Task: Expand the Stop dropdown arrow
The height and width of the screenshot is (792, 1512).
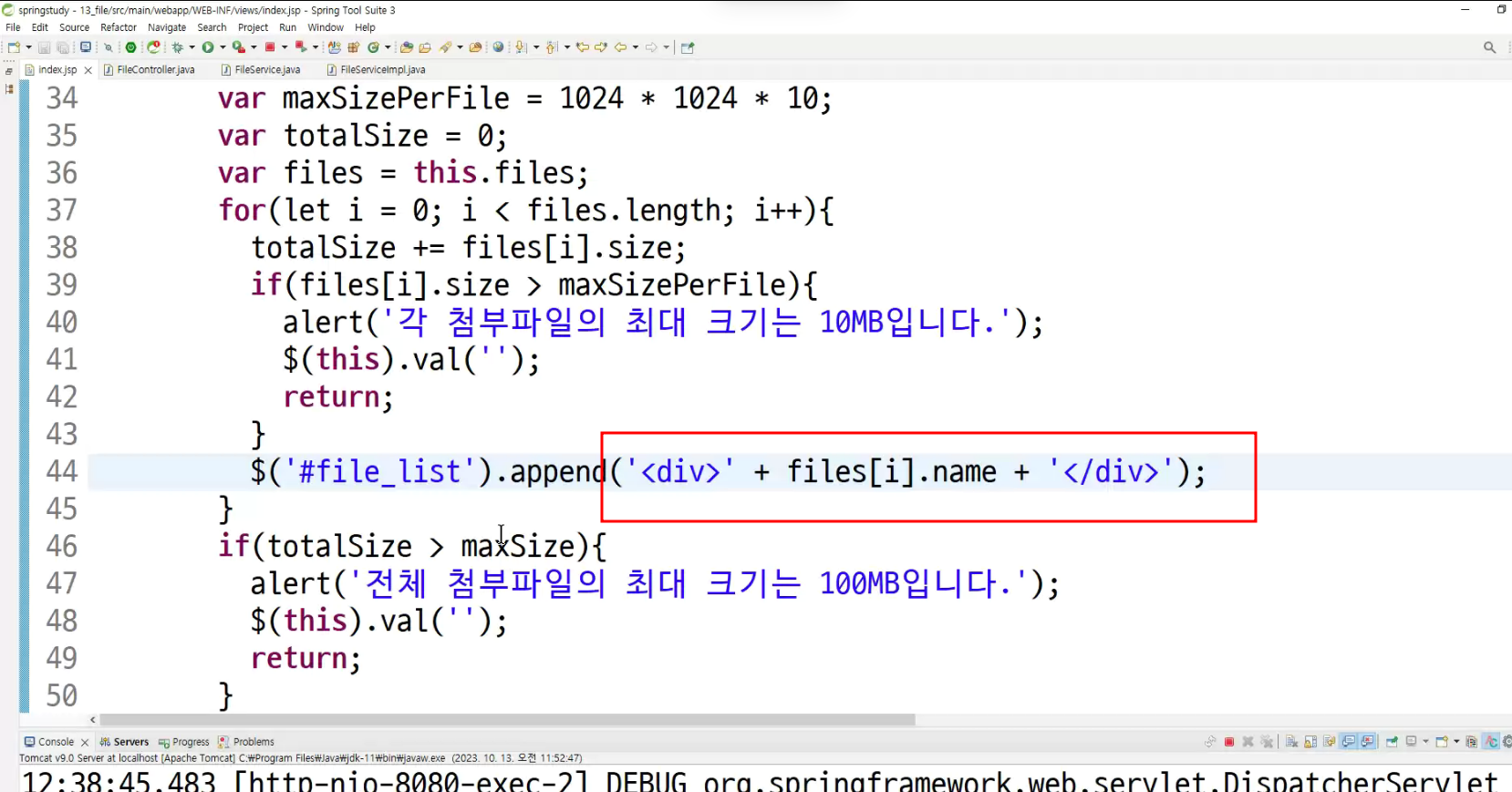Action: coord(285,47)
